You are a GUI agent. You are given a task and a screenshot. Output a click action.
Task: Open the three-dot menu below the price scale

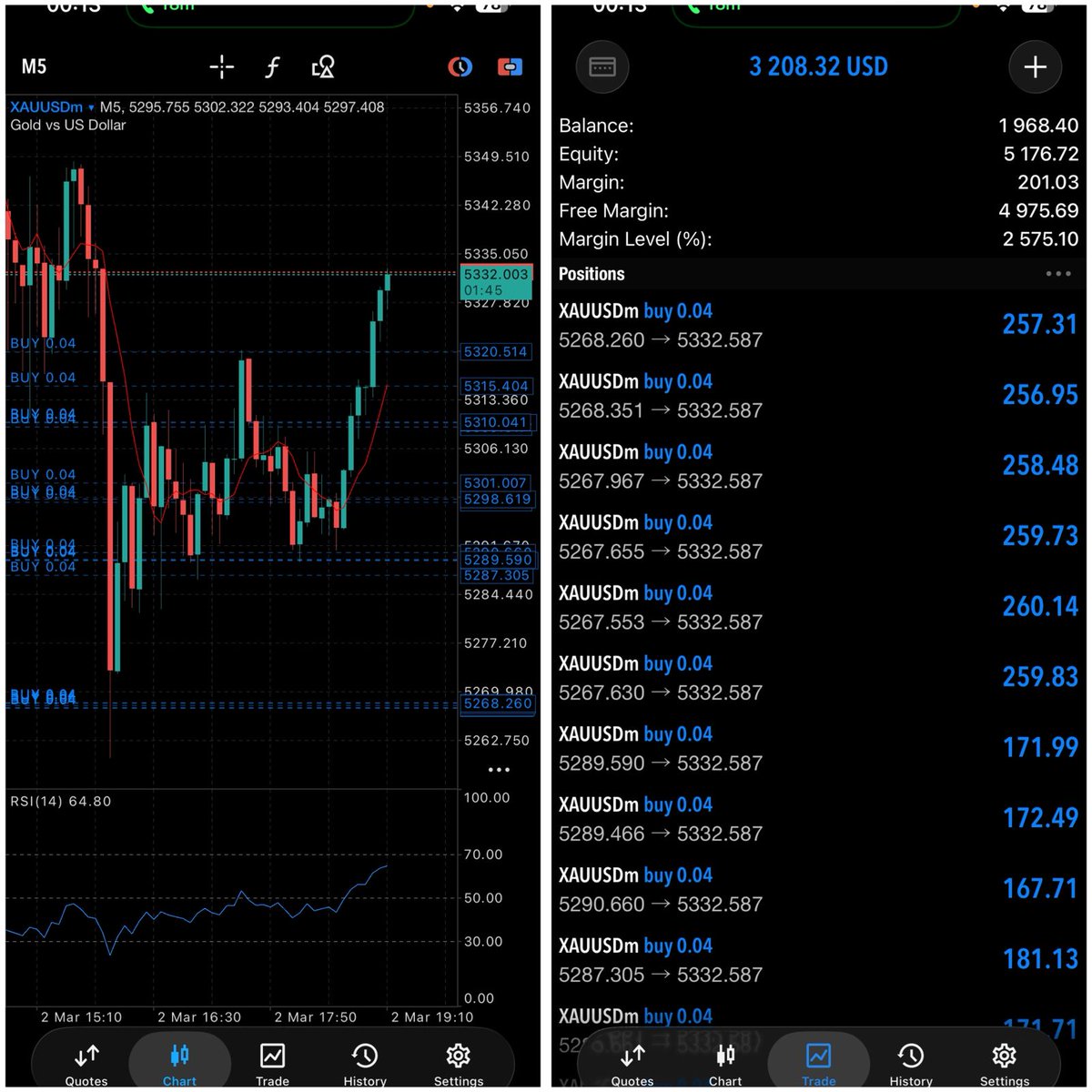[x=499, y=770]
